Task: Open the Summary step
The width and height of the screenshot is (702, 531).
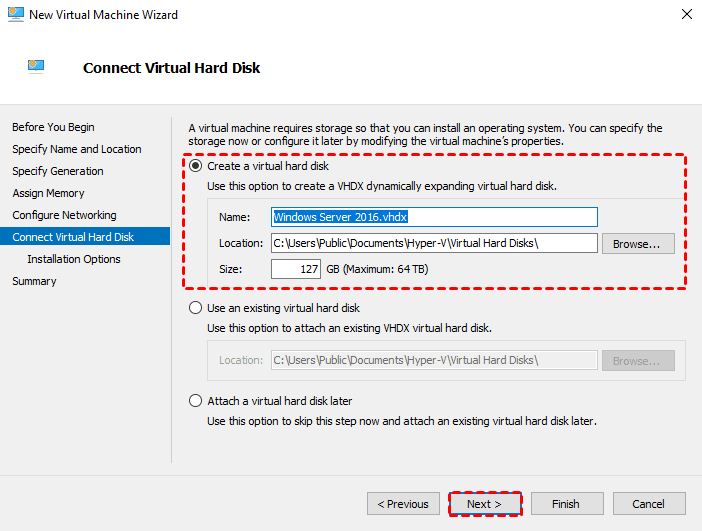Action: coord(34,281)
